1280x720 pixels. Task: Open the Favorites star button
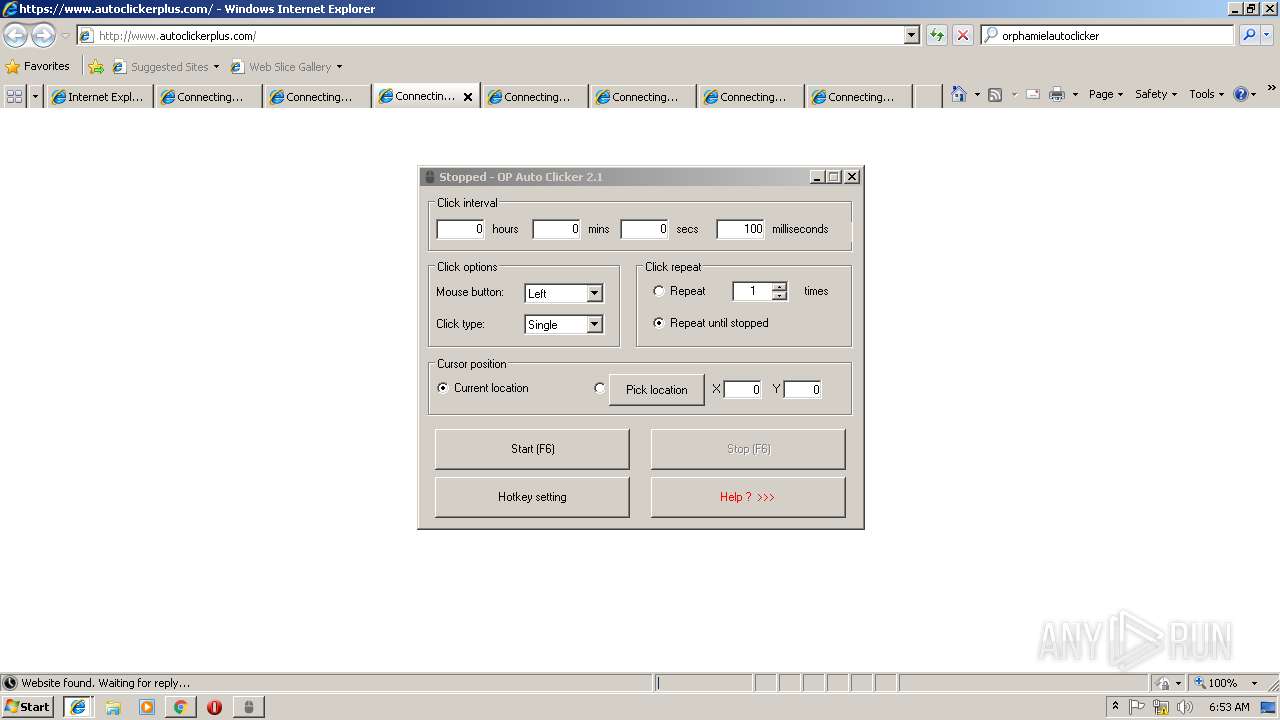37,66
